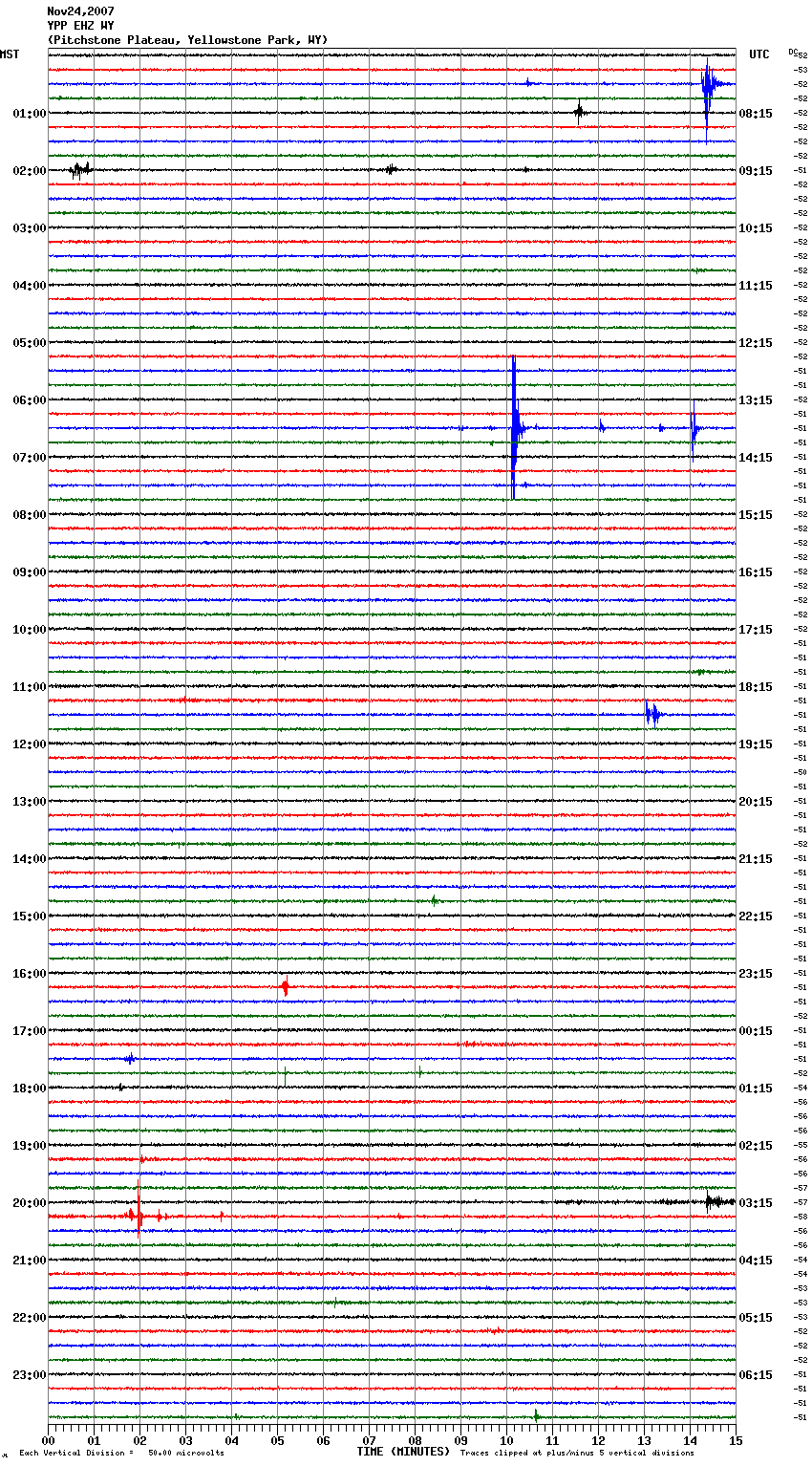Screen dimensions: 812x1466
Task: Click the 03:00 MST time label
Action: tap(30, 228)
